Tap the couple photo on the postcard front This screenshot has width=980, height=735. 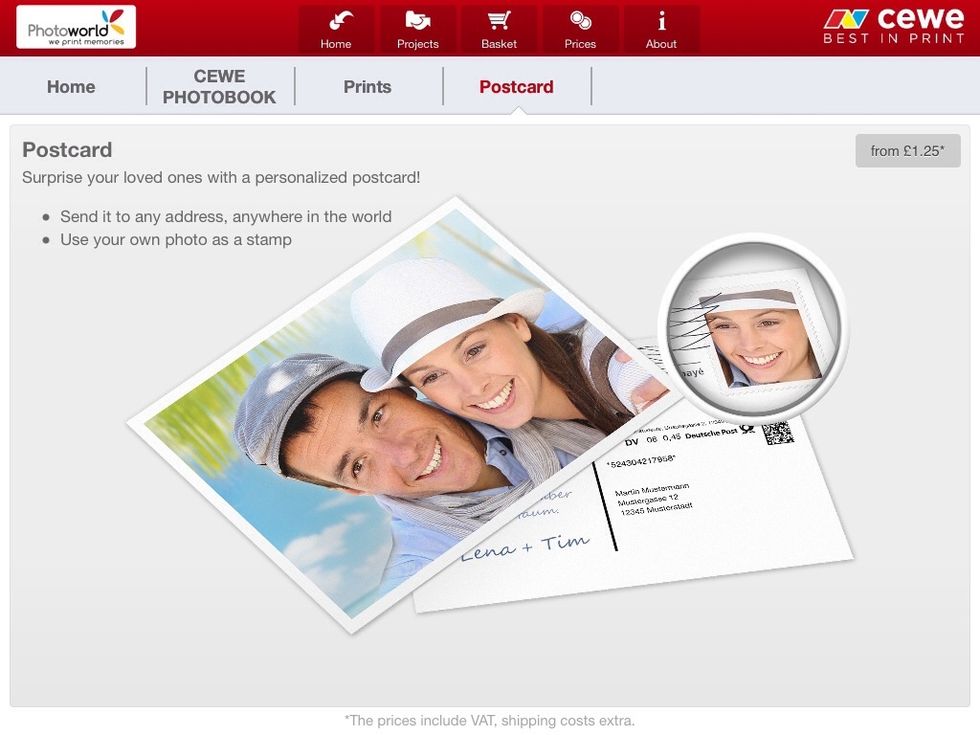pyautogui.click(x=400, y=410)
